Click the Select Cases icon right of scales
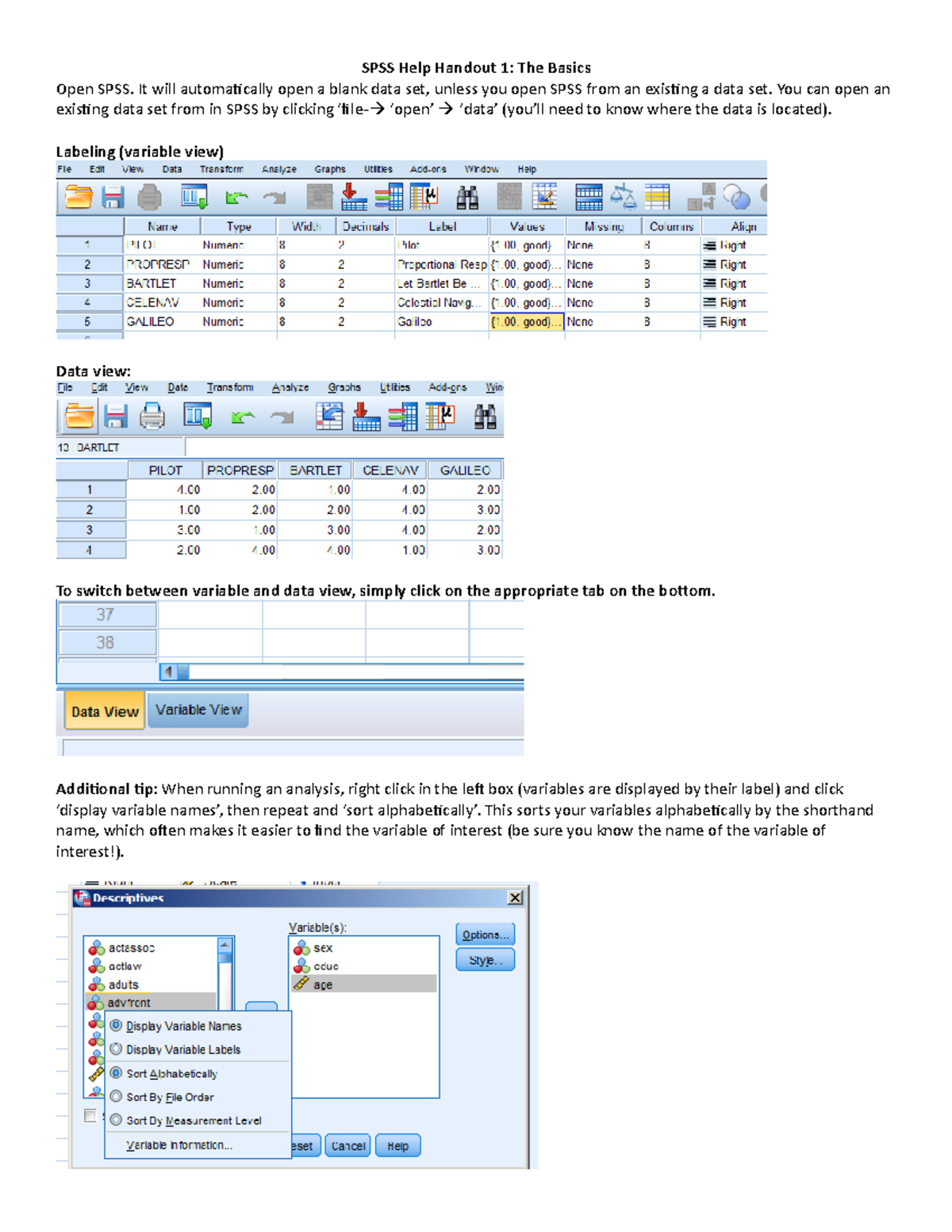The height and width of the screenshot is (1232, 952). click(658, 197)
